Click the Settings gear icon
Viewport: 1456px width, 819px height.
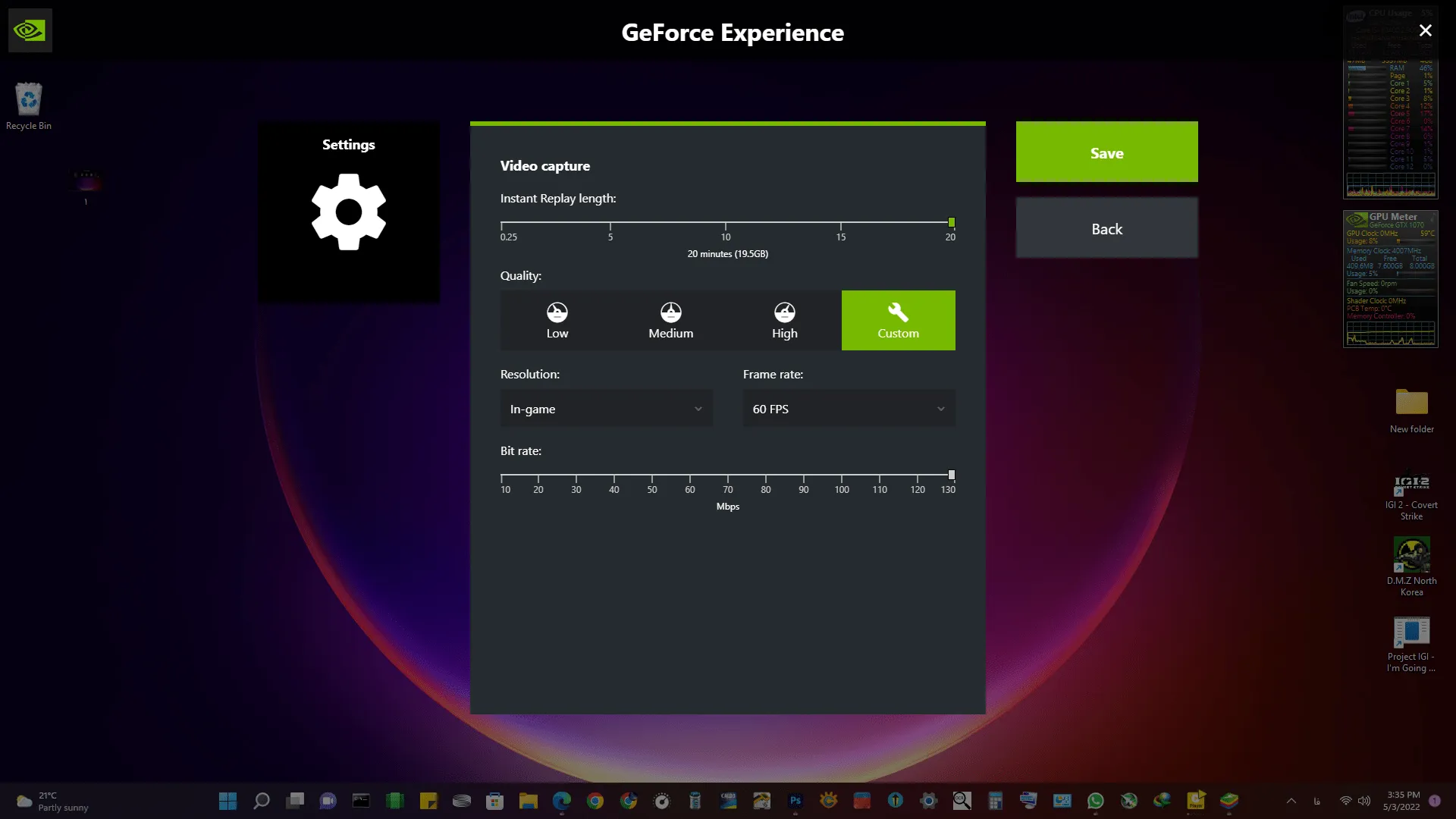click(349, 212)
